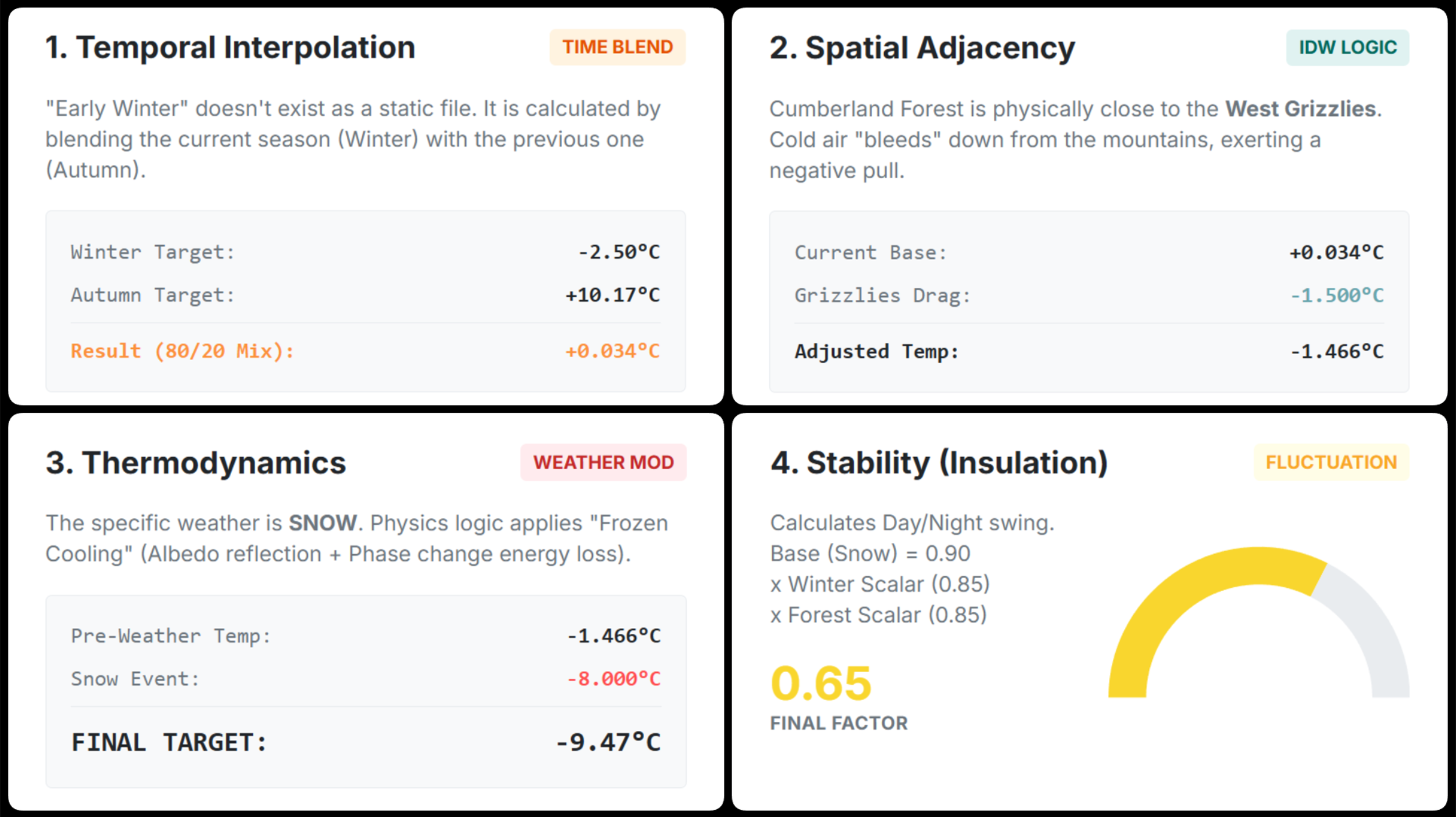The height and width of the screenshot is (817, 1456).
Task: Open the 3. Thermodynamics card title
Action: click(196, 463)
